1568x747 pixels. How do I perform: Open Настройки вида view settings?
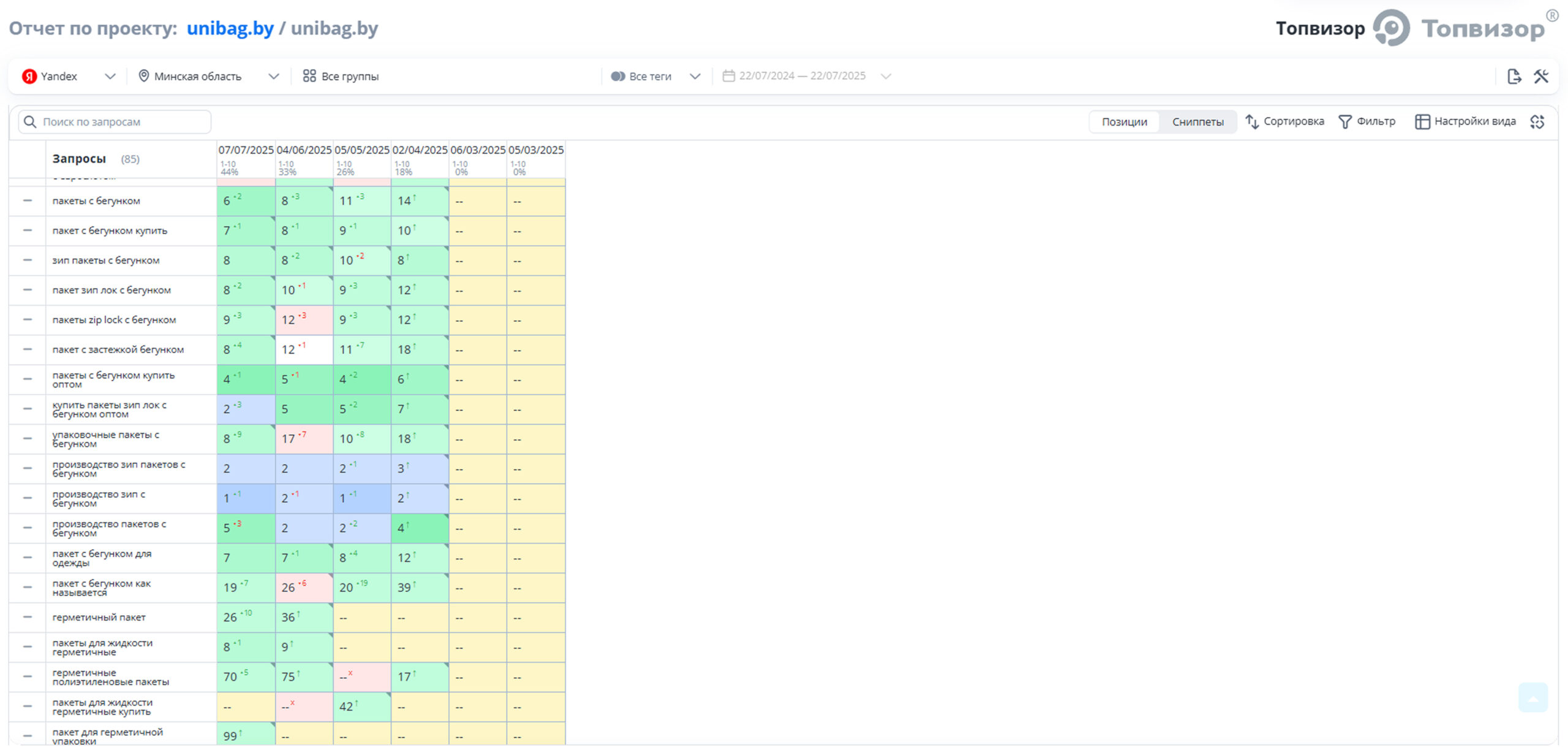(1466, 121)
